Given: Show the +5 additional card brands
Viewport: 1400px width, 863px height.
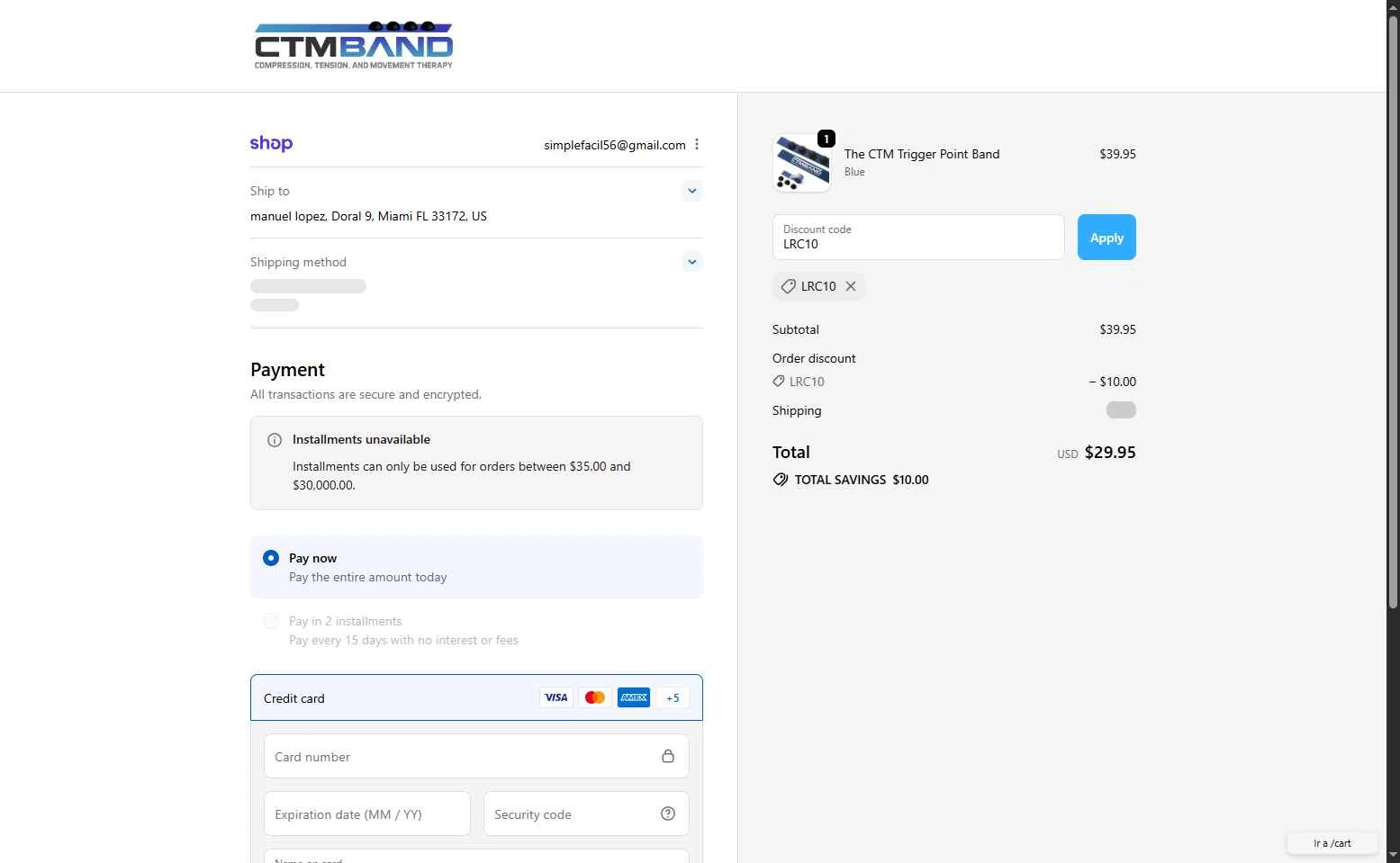Looking at the screenshot, I should [673, 697].
